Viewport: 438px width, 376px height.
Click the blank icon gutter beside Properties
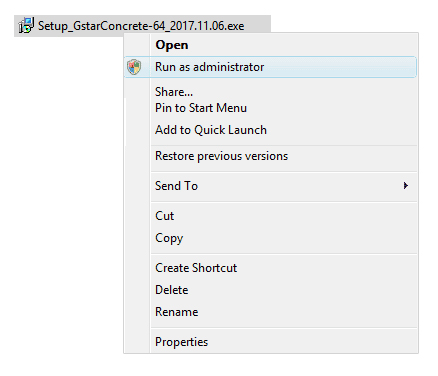pyautogui.click(x=137, y=342)
